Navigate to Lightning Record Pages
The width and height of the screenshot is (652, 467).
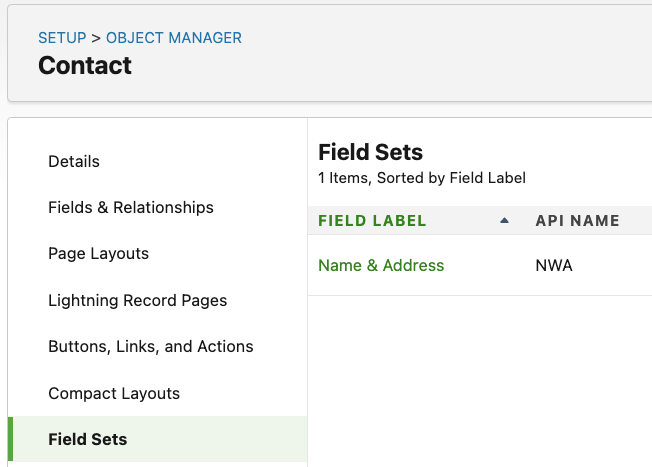pyautogui.click(x=137, y=300)
